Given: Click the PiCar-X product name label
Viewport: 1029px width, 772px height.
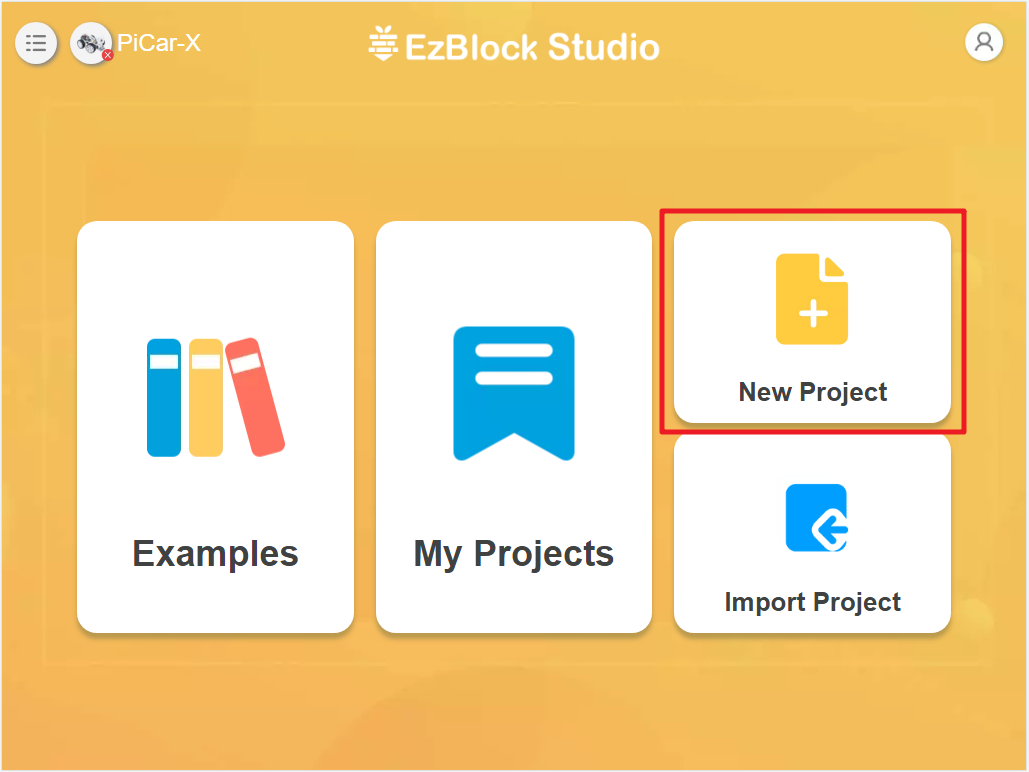Looking at the screenshot, I should [x=159, y=43].
